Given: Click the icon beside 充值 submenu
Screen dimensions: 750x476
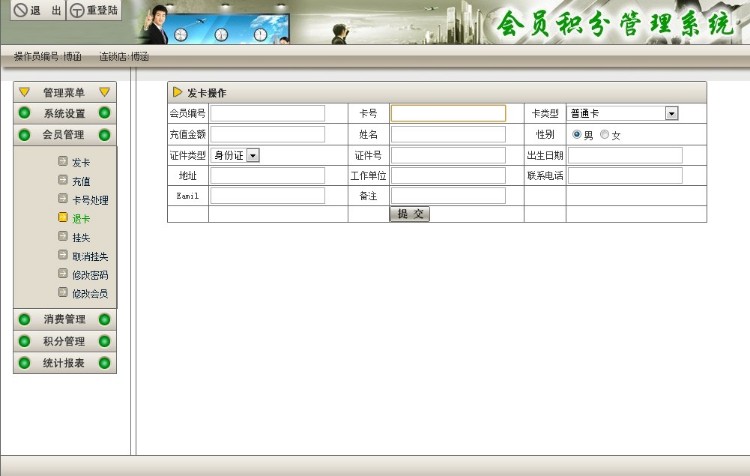Looking at the screenshot, I should [63, 180].
